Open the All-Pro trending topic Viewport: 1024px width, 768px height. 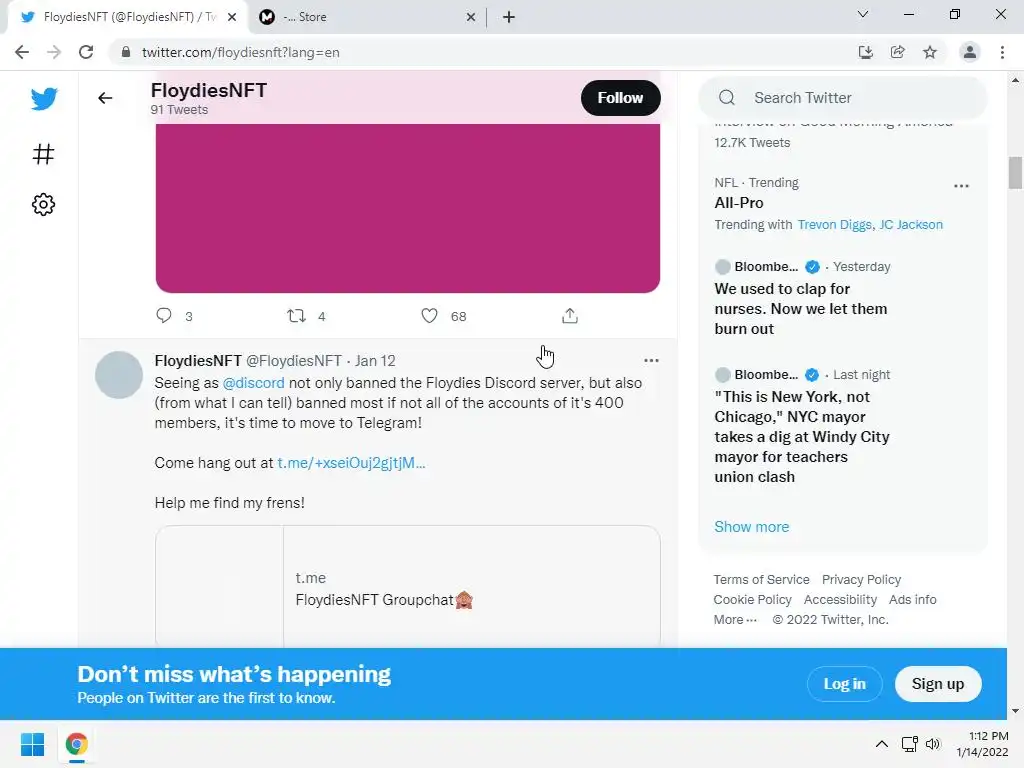pos(739,203)
